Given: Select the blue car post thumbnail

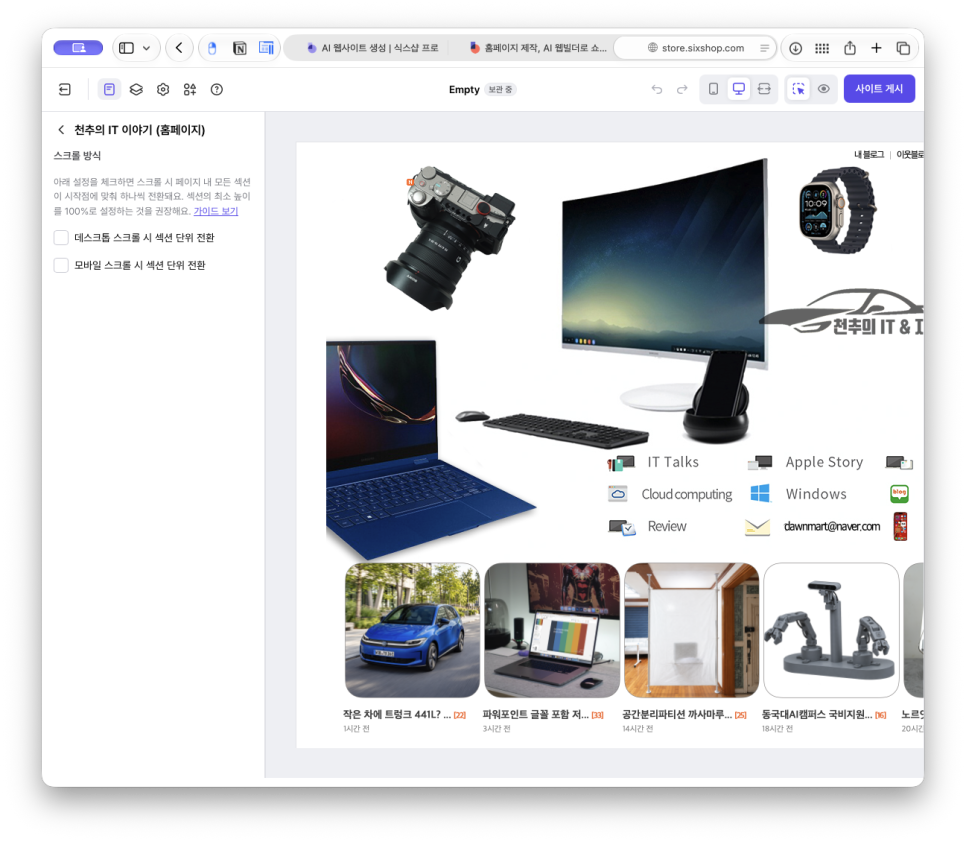Looking at the screenshot, I should pyautogui.click(x=412, y=630).
